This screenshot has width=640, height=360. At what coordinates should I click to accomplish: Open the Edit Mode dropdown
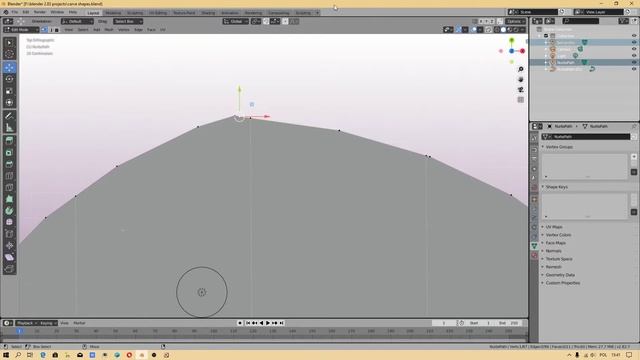coord(21,30)
